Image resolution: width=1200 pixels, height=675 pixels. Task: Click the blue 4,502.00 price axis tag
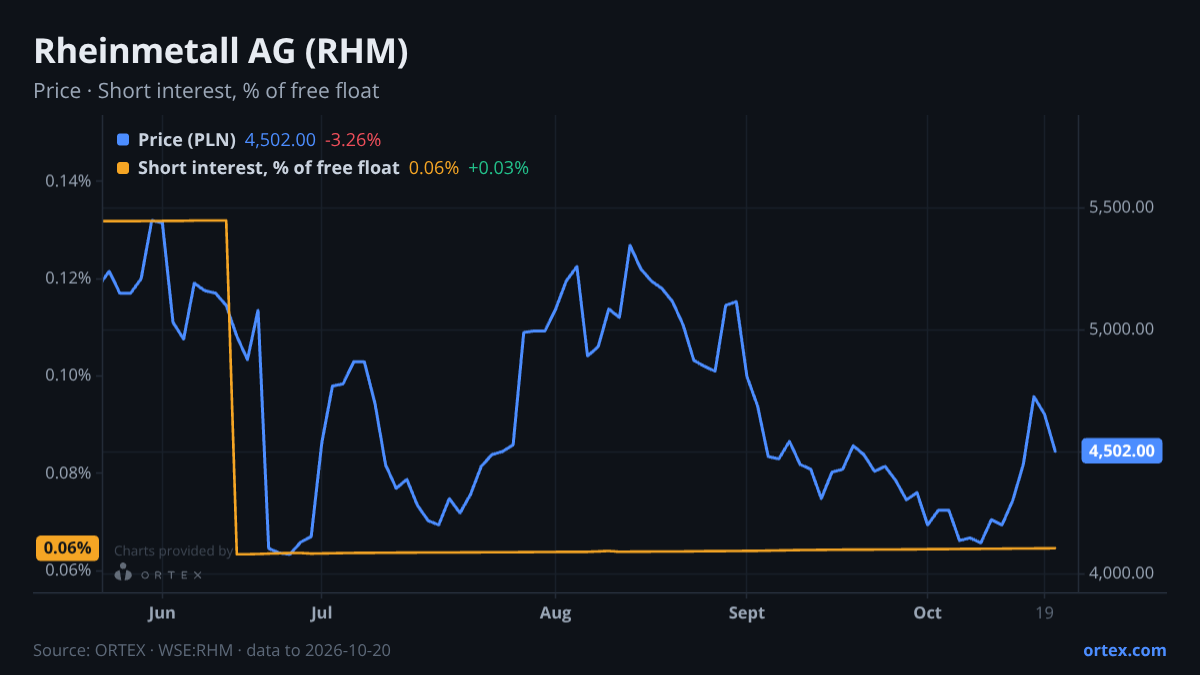click(1122, 451)
